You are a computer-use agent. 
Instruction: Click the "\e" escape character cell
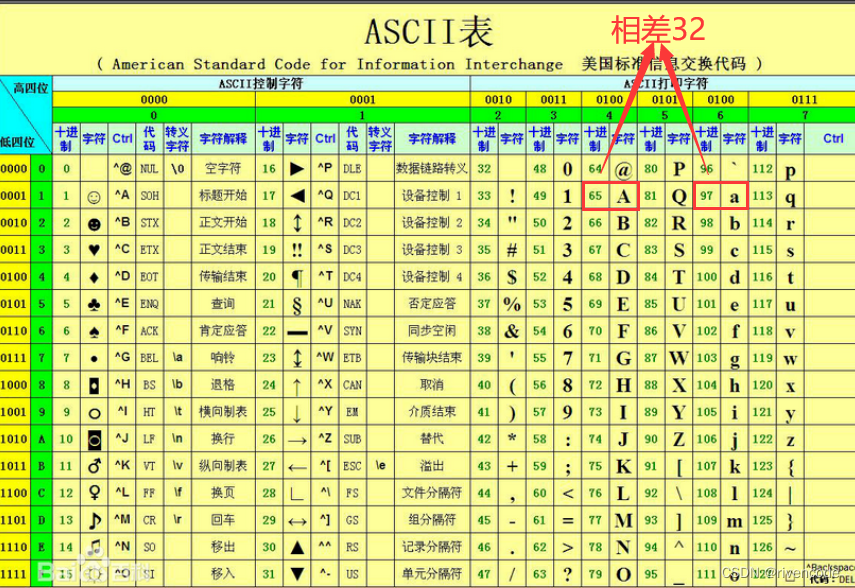380,466
